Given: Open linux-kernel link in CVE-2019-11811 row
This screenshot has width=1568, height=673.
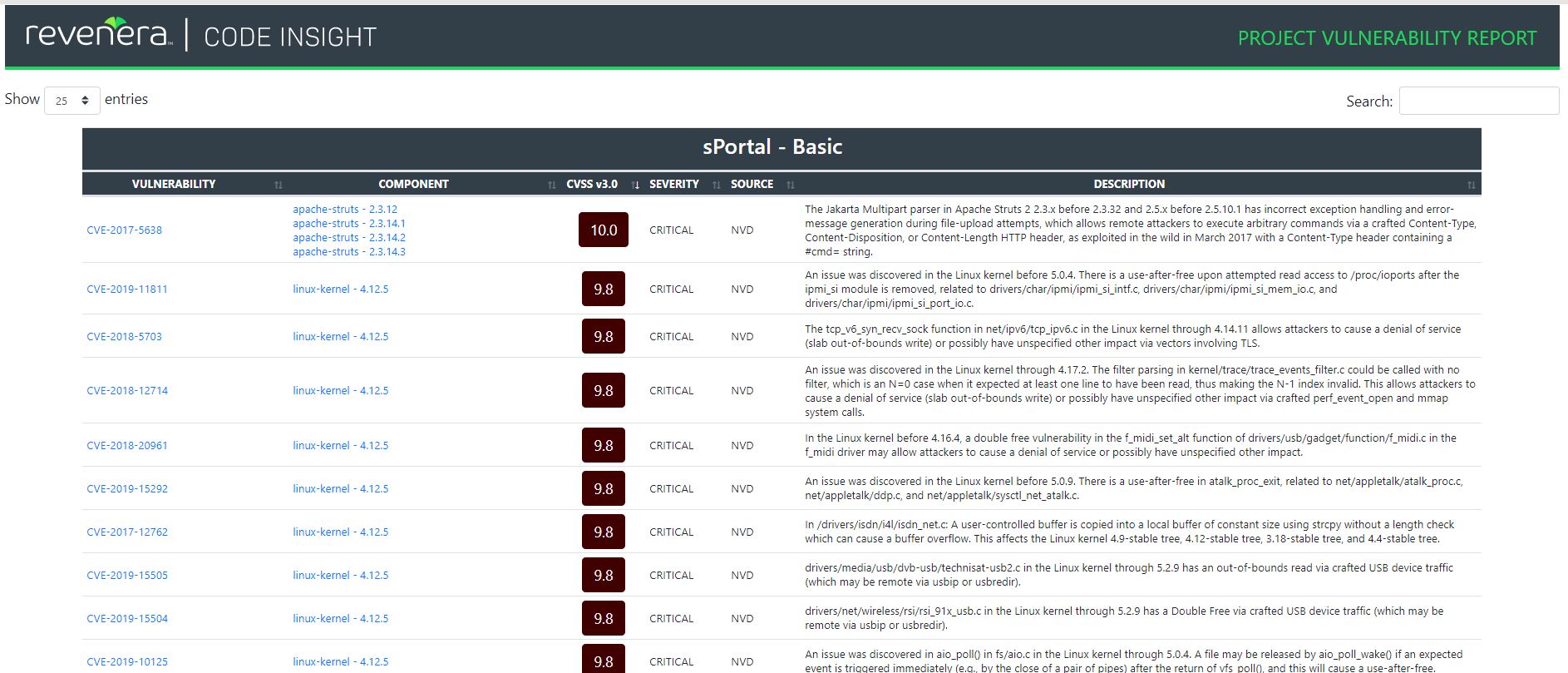Looking at the screenshot, I should tap(340, 289).
